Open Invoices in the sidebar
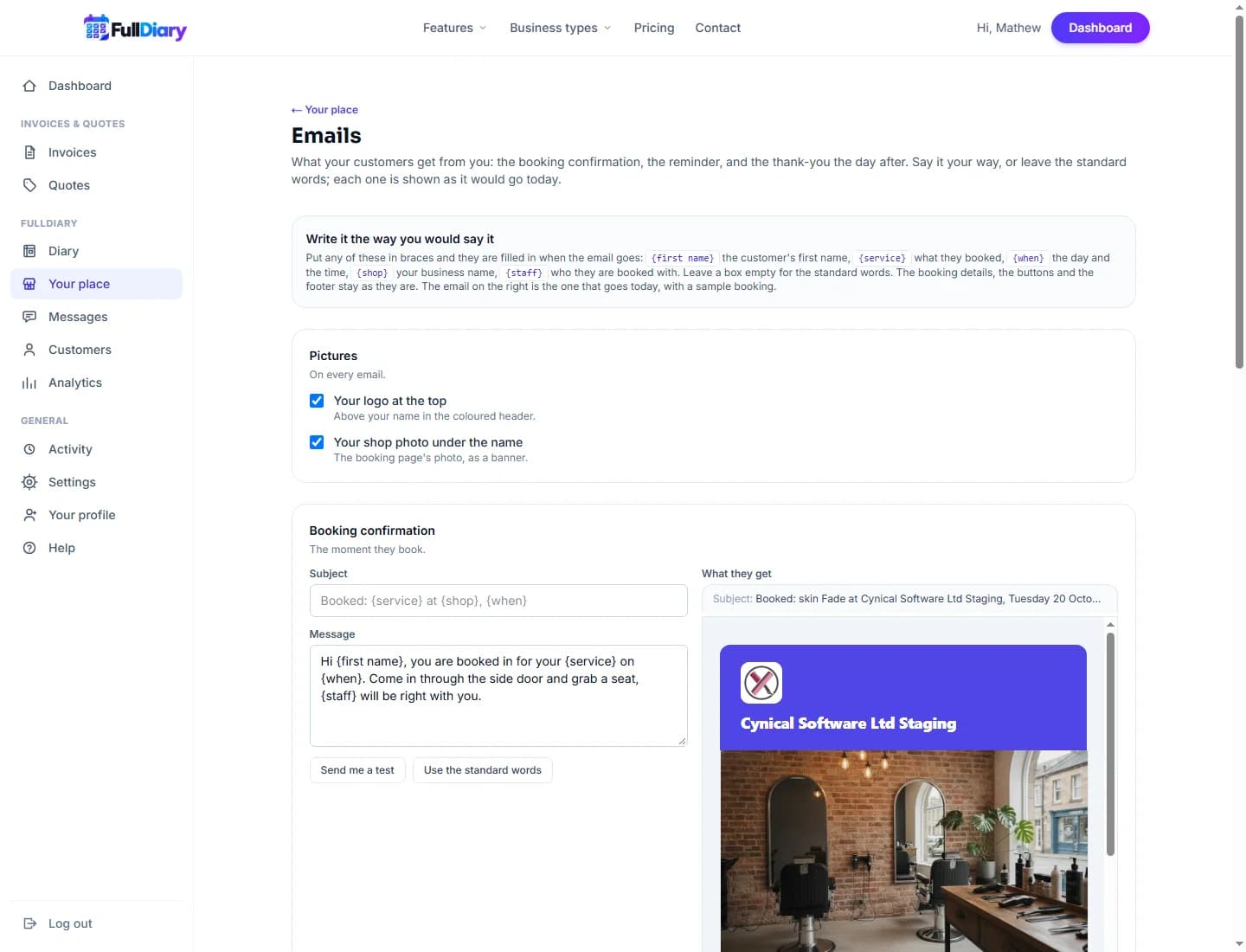The image size is (1246, 952). pos(96,152)
